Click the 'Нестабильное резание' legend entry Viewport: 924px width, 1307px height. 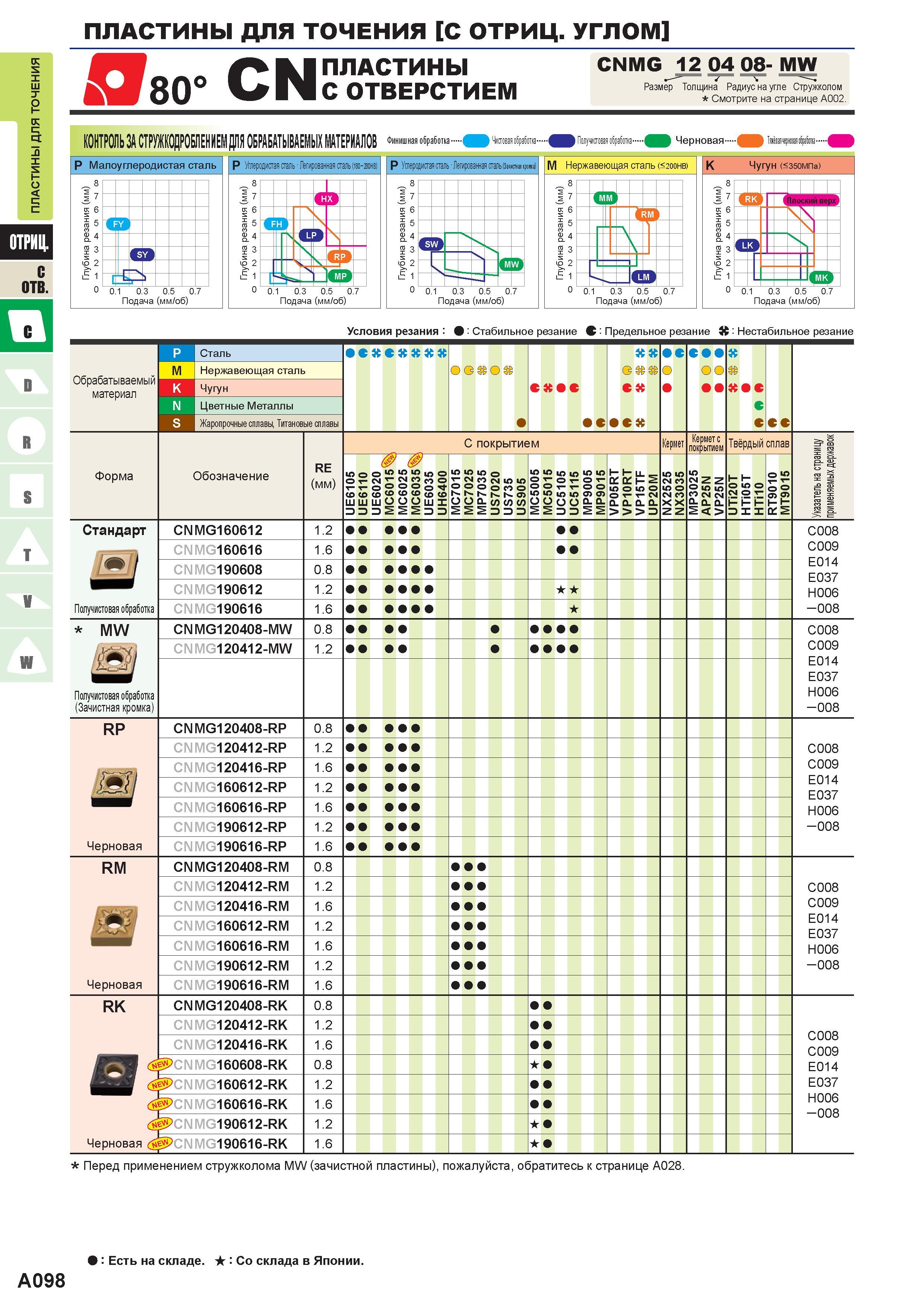(x=786, y=331)
